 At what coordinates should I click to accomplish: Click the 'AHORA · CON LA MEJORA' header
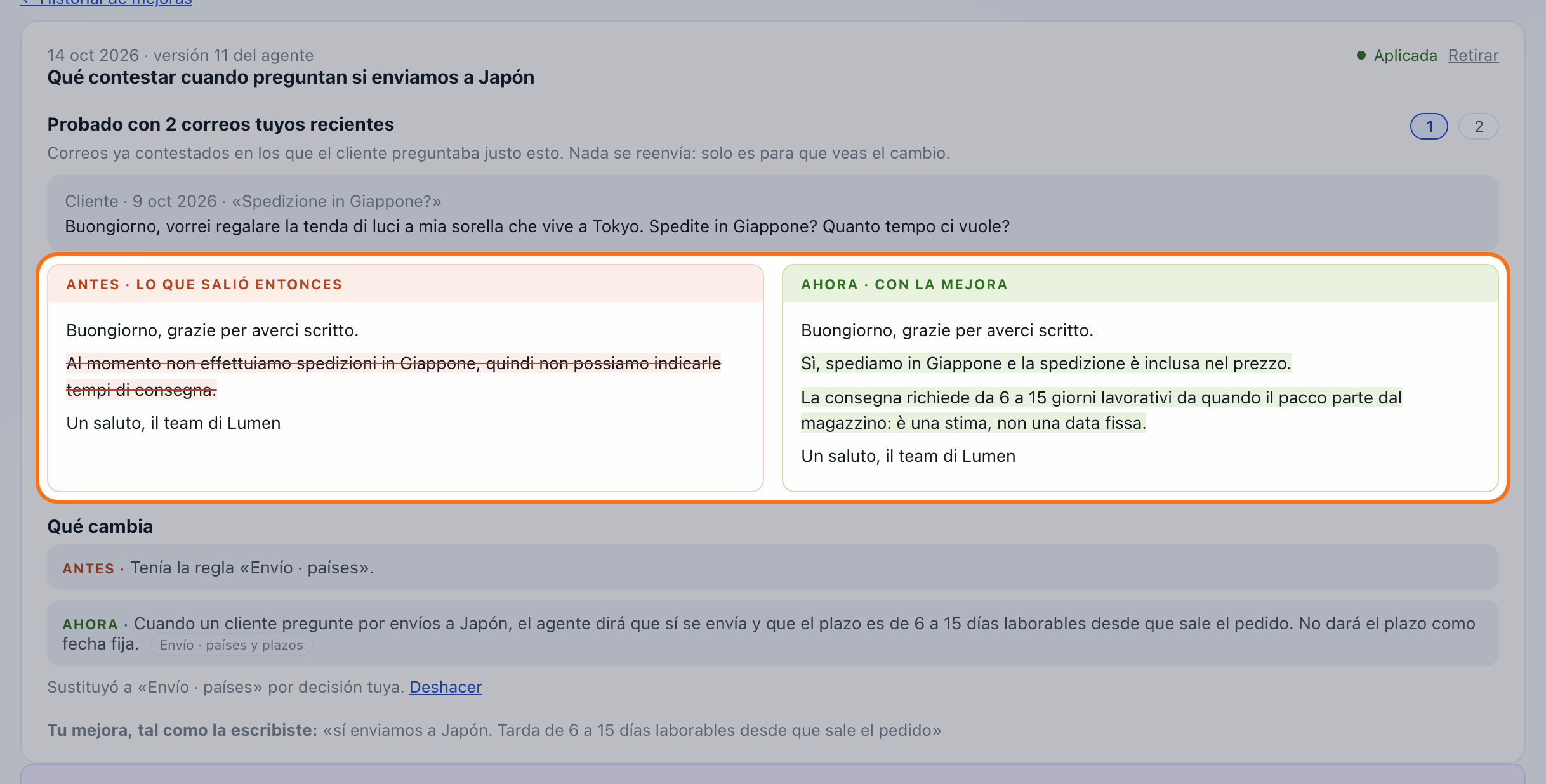pos(1140,284)
